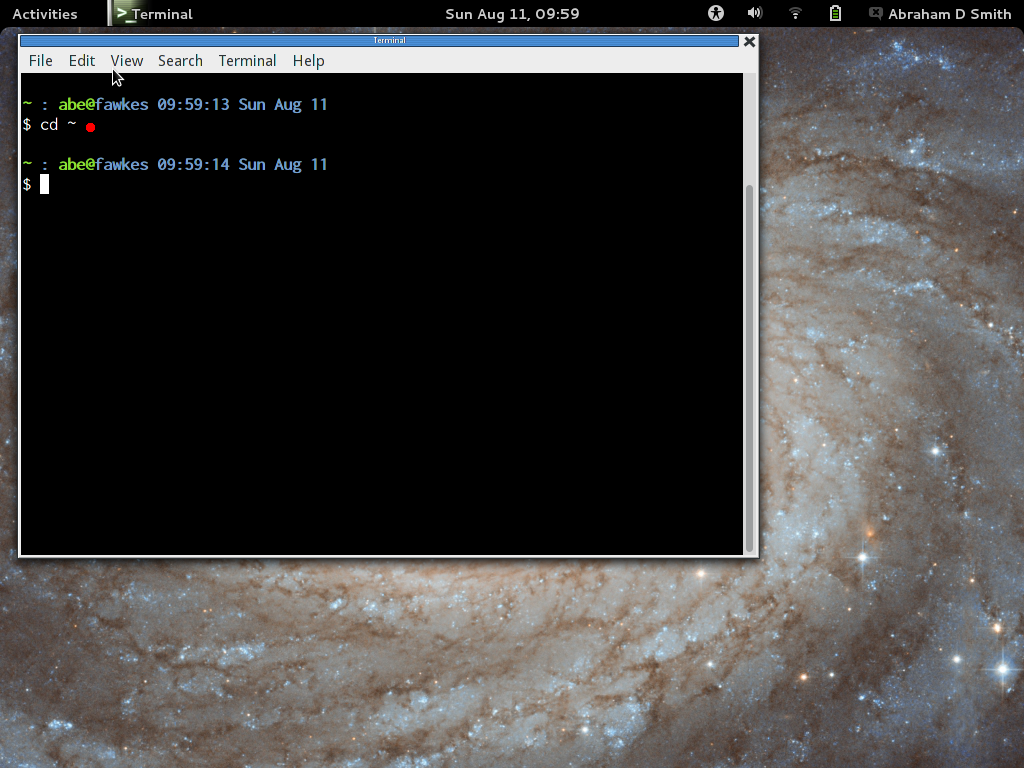Viewport: 1024px width, 768px height.
Task: Open the Help menu
Action: click(x=308, y=61)
